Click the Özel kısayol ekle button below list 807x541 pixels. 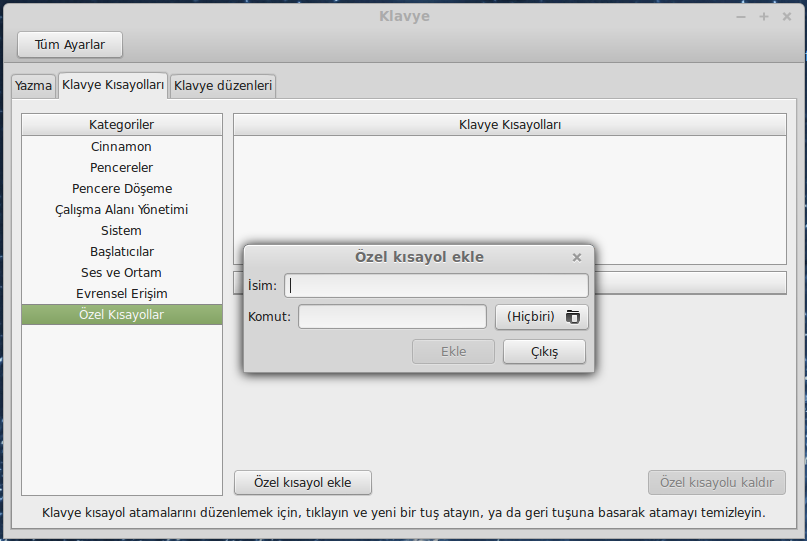(x=303, y=483)
